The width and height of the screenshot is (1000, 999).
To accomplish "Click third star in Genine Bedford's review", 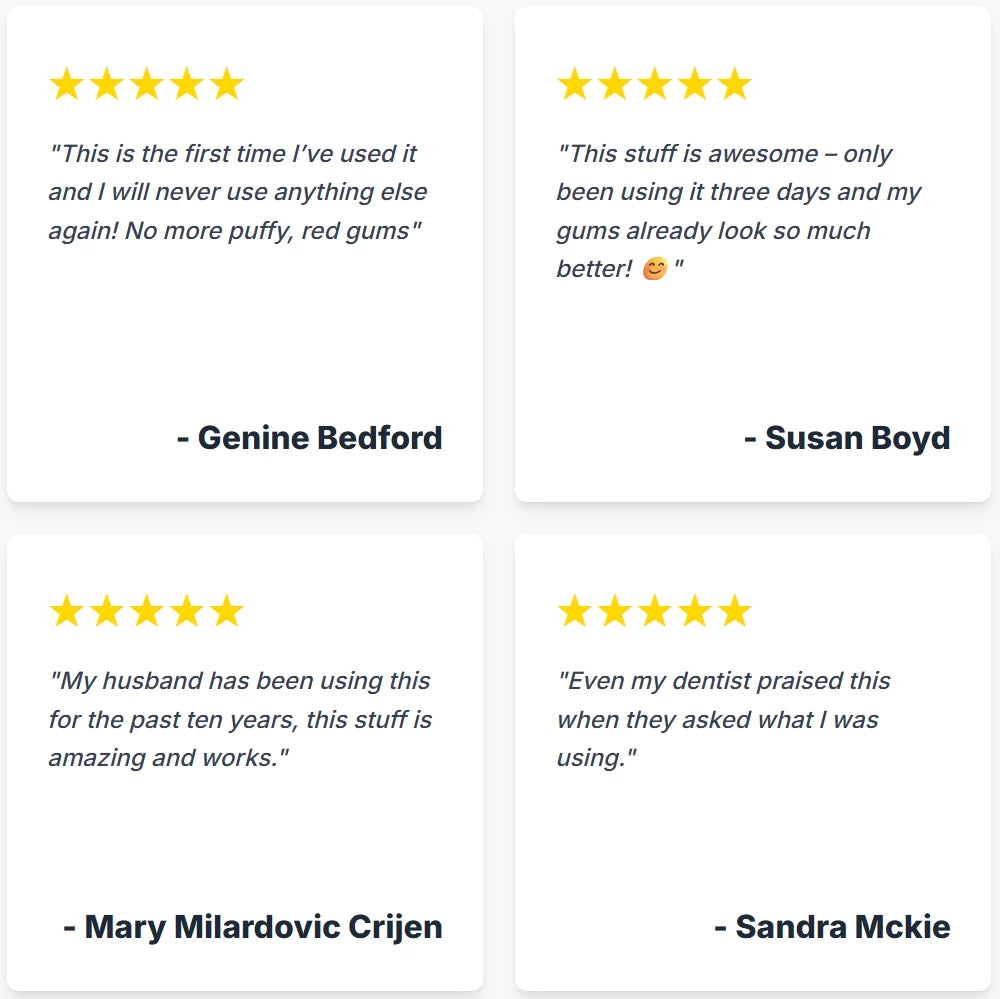I will coord(147,84).
